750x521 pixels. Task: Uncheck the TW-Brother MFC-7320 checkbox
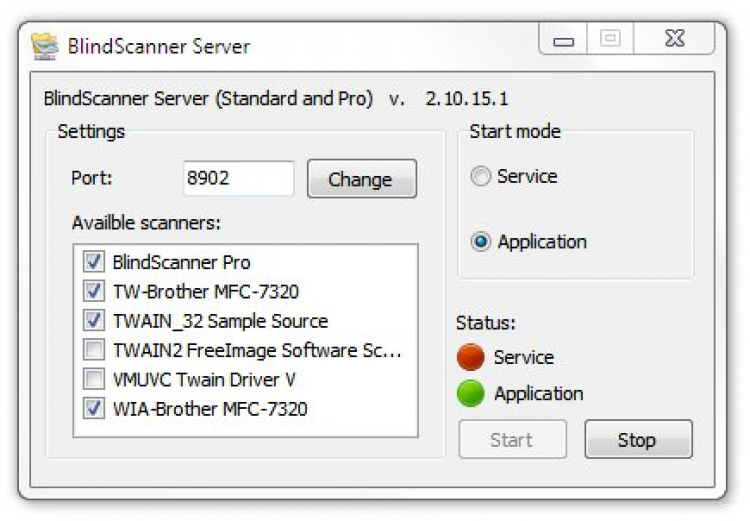tap(94, 292)
